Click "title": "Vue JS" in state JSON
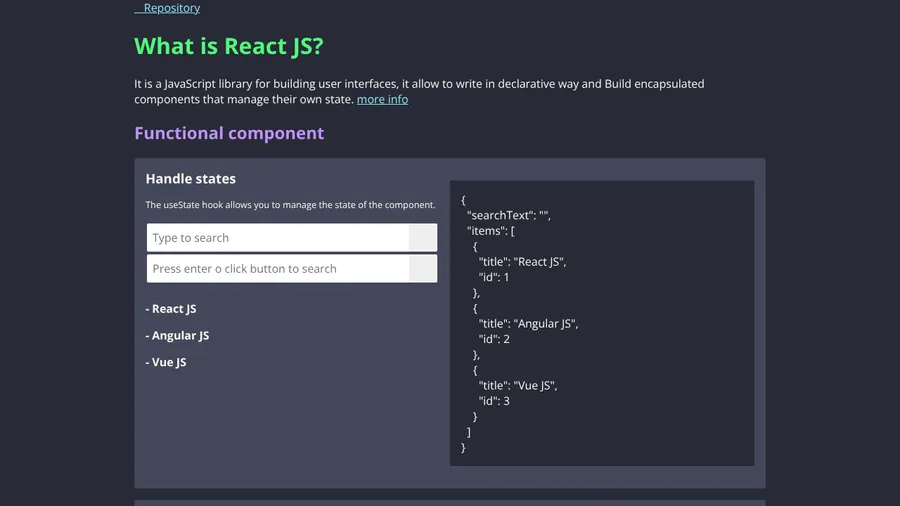The width and height of the screenshot is (900, 506). click(x=518, y=386)
